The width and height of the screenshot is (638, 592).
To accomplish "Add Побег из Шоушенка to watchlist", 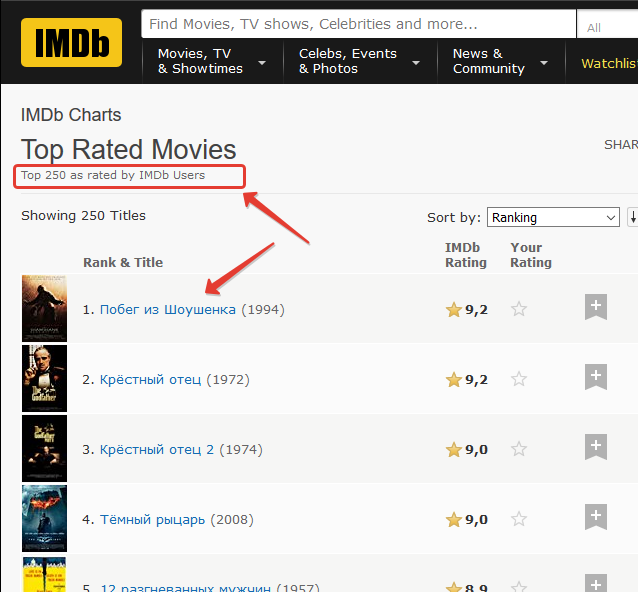I will tap(596, 307).
